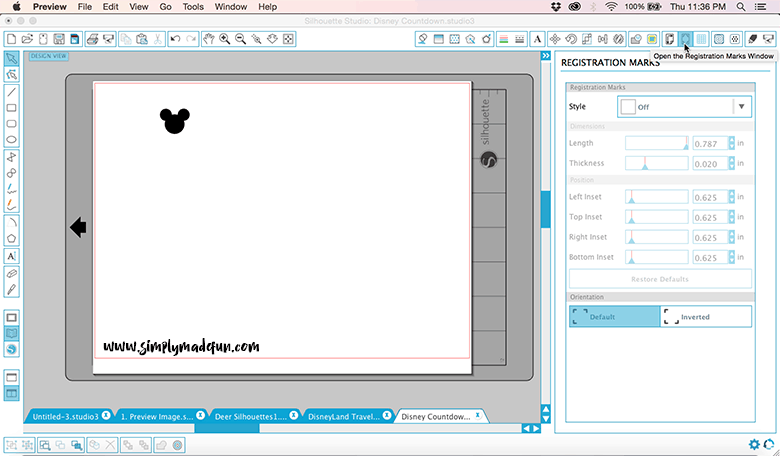This screenshot has width=780, height=456.
Task: Open the Grid Settings window icon
Action: tap(701, 39)
